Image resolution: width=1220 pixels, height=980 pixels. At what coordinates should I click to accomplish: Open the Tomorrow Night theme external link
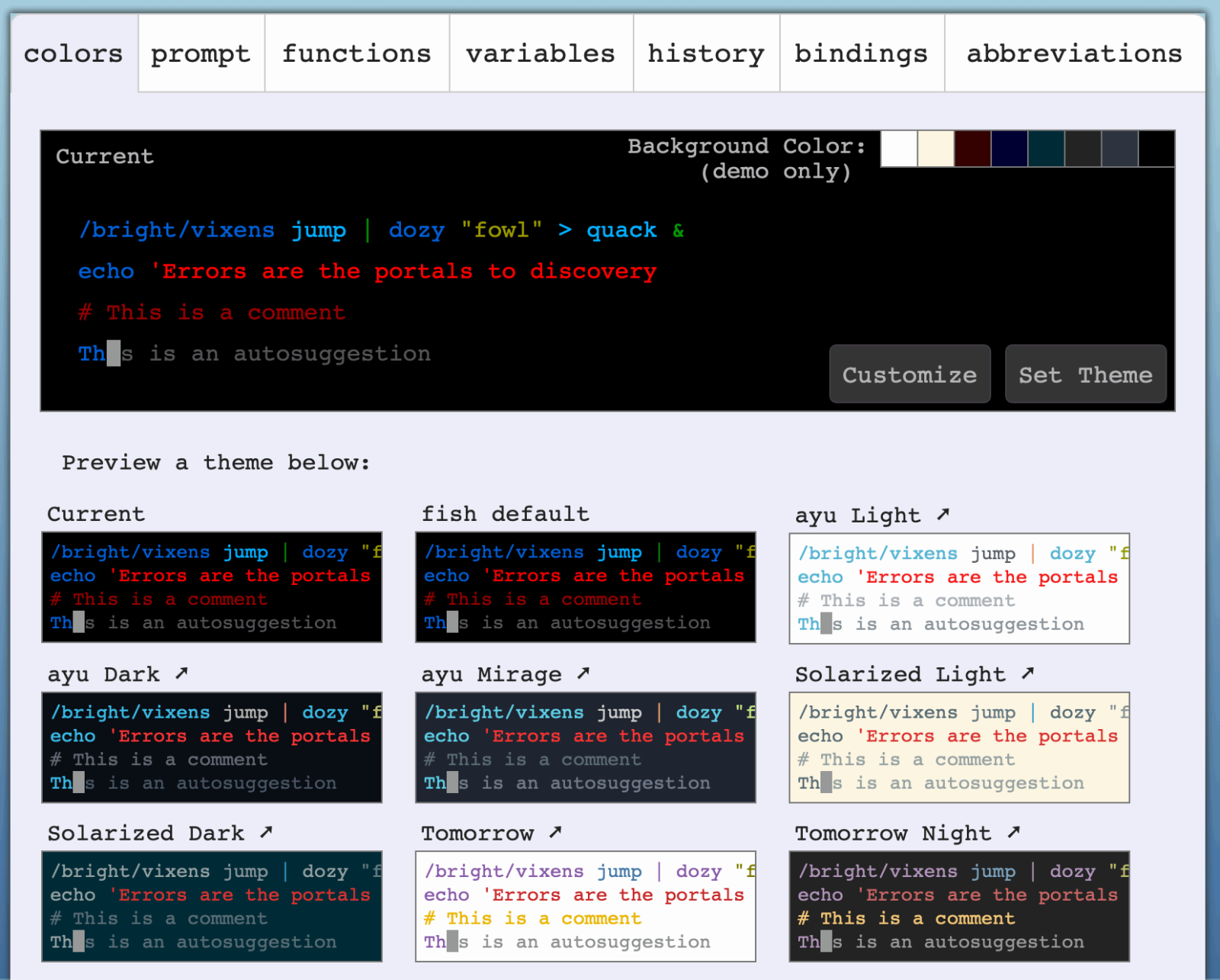(1014, 832)
